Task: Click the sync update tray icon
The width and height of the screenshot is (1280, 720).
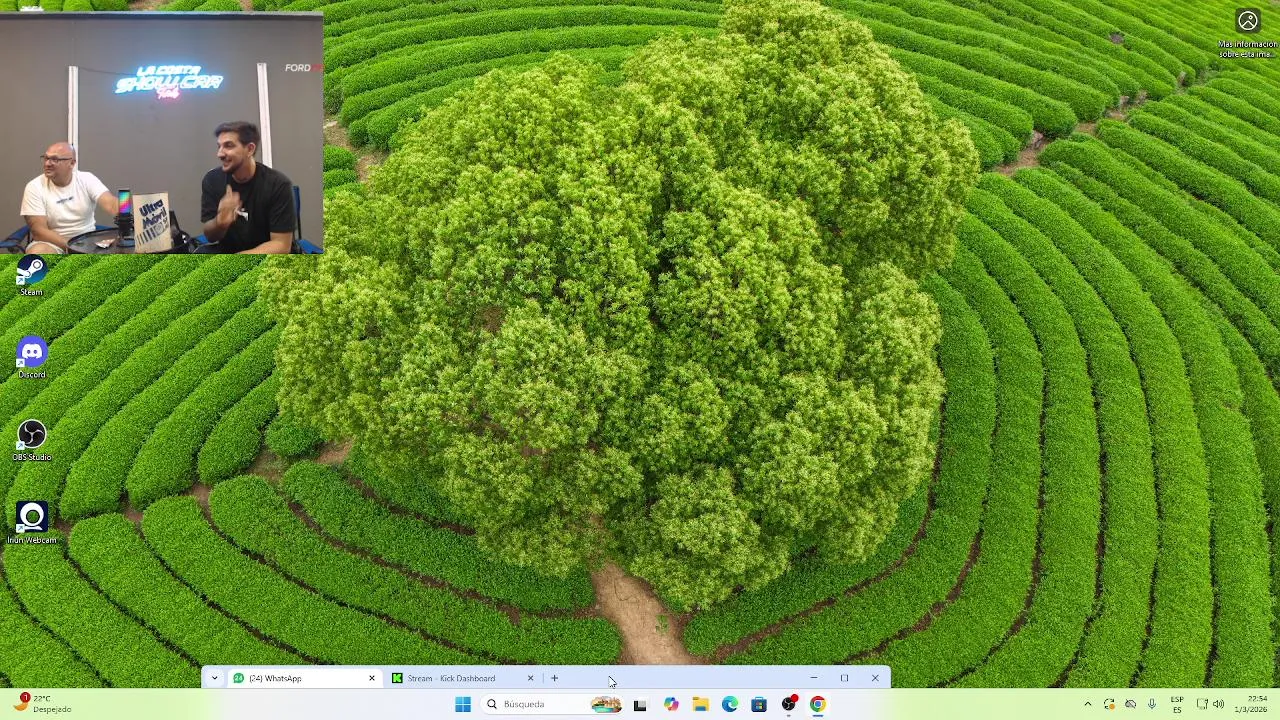Action: point(1109,704)
